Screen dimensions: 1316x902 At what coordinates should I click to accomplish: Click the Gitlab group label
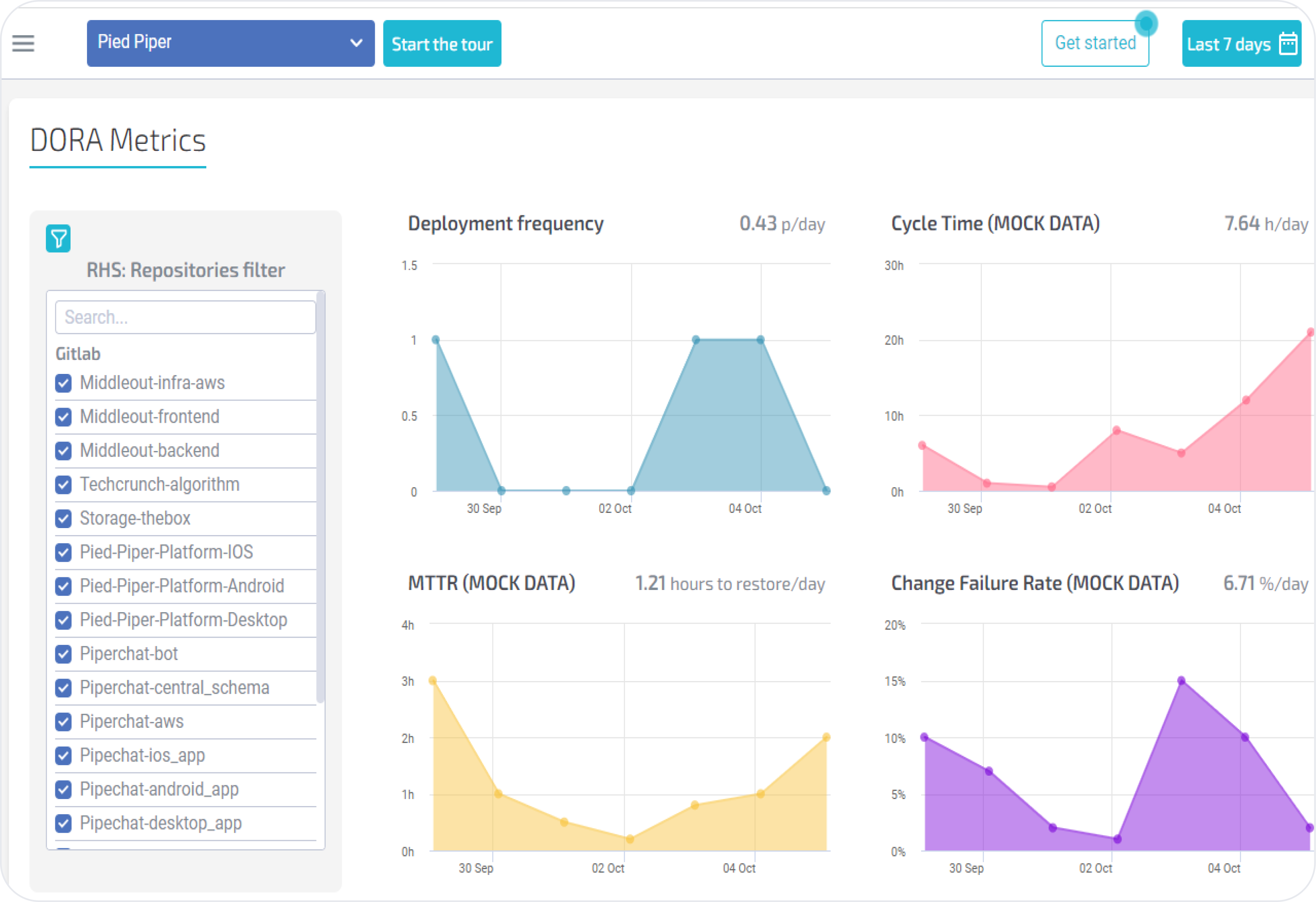click(x=78, y=354)
